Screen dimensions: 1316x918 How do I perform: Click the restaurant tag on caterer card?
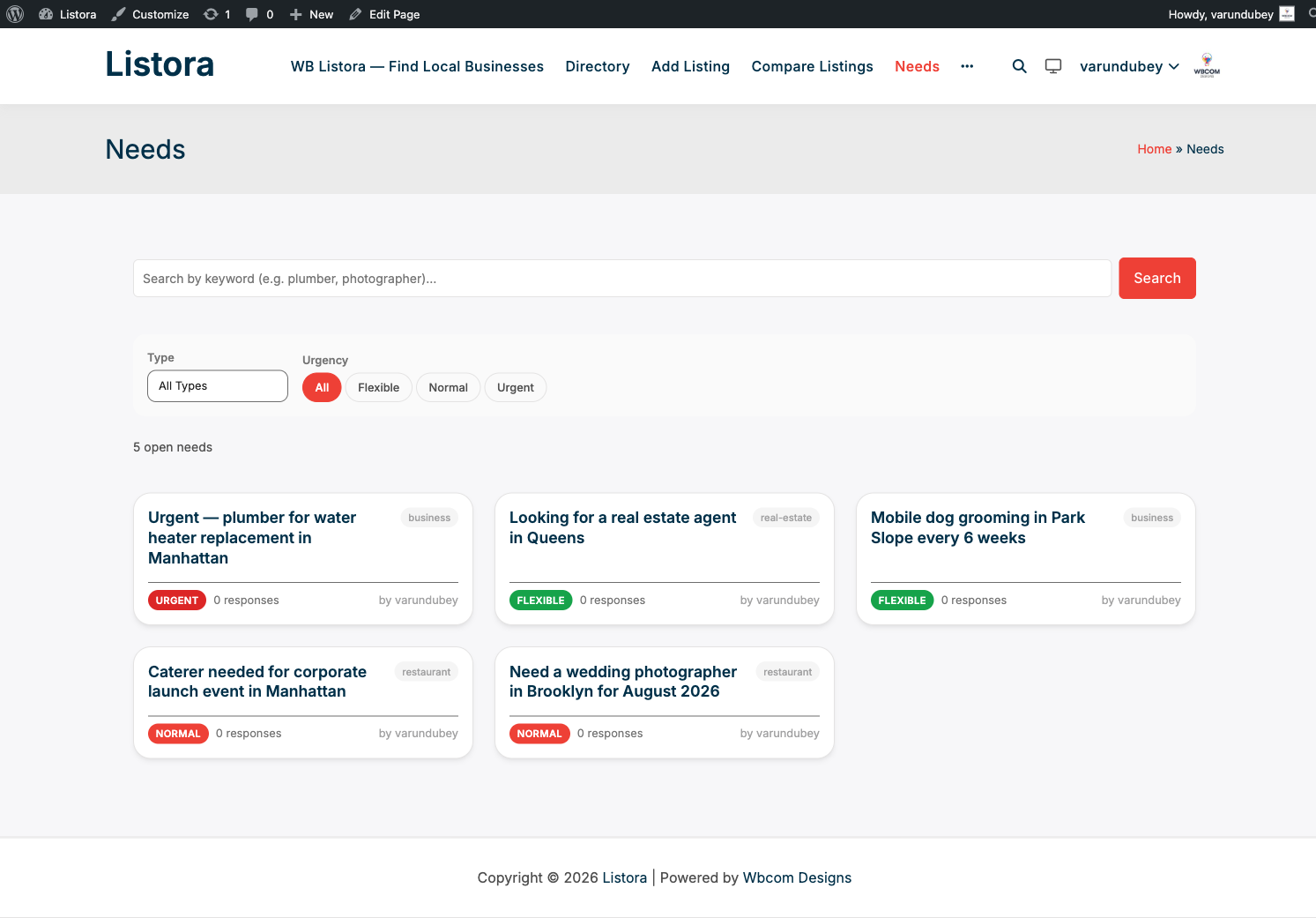click(x=427, y=672)
